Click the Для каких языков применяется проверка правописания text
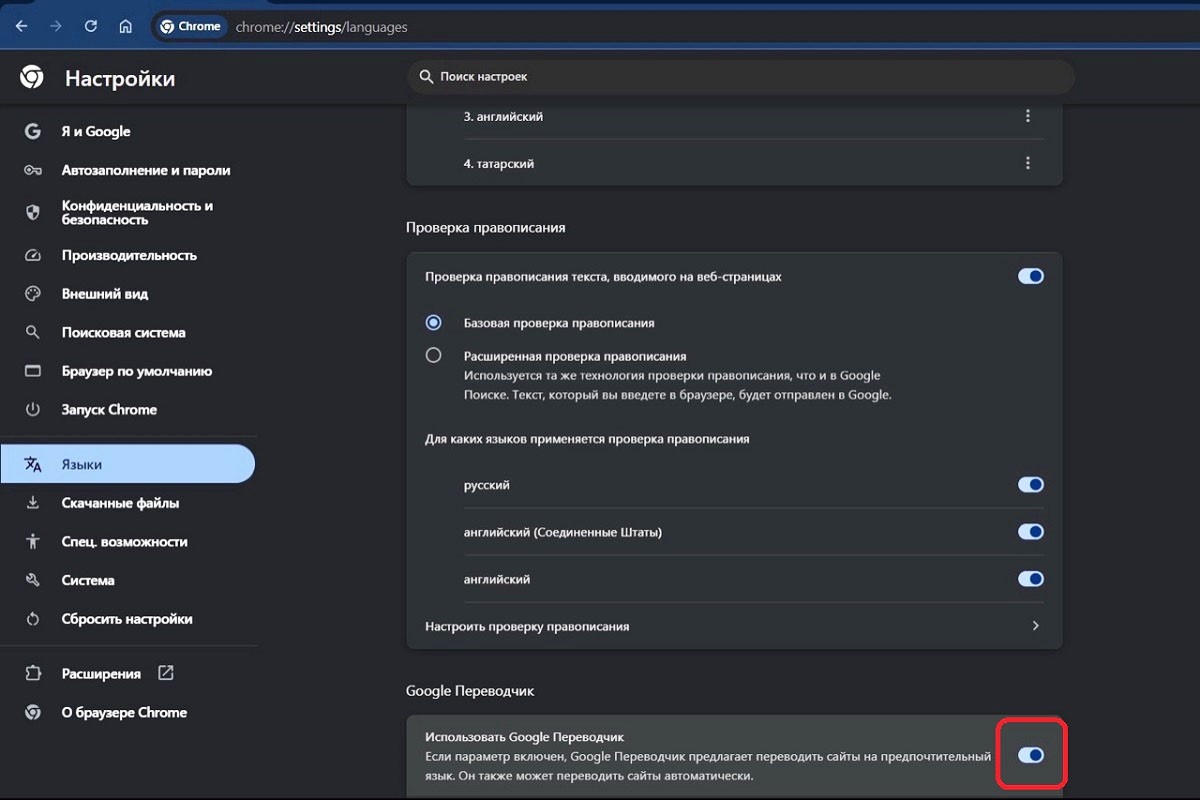 pyautogui.click(x=587, y=439)
